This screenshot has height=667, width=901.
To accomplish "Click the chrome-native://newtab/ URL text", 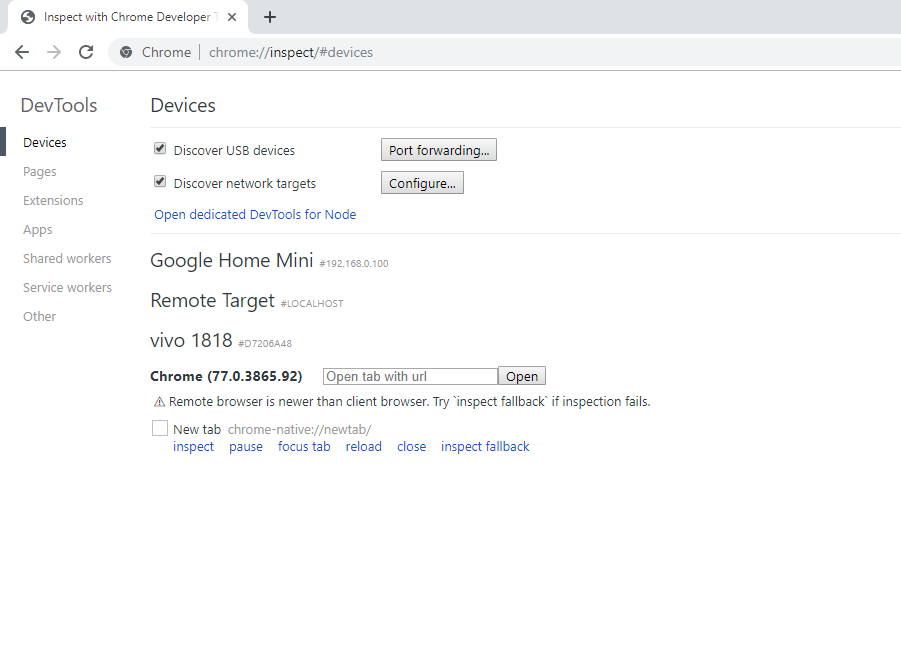I will pos(299,429).
